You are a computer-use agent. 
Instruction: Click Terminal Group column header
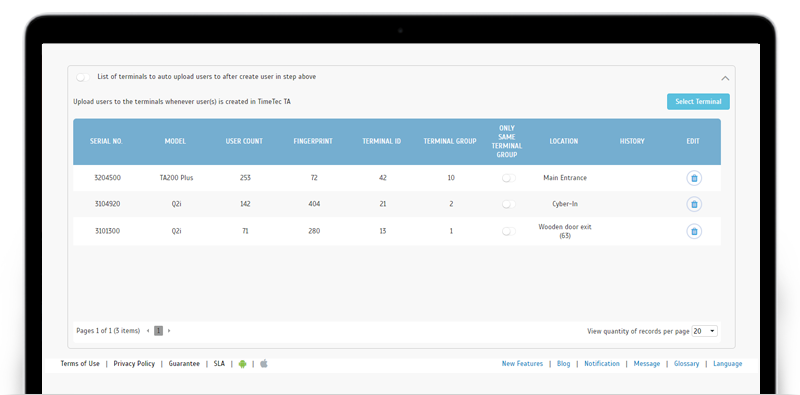pos(450,141)
